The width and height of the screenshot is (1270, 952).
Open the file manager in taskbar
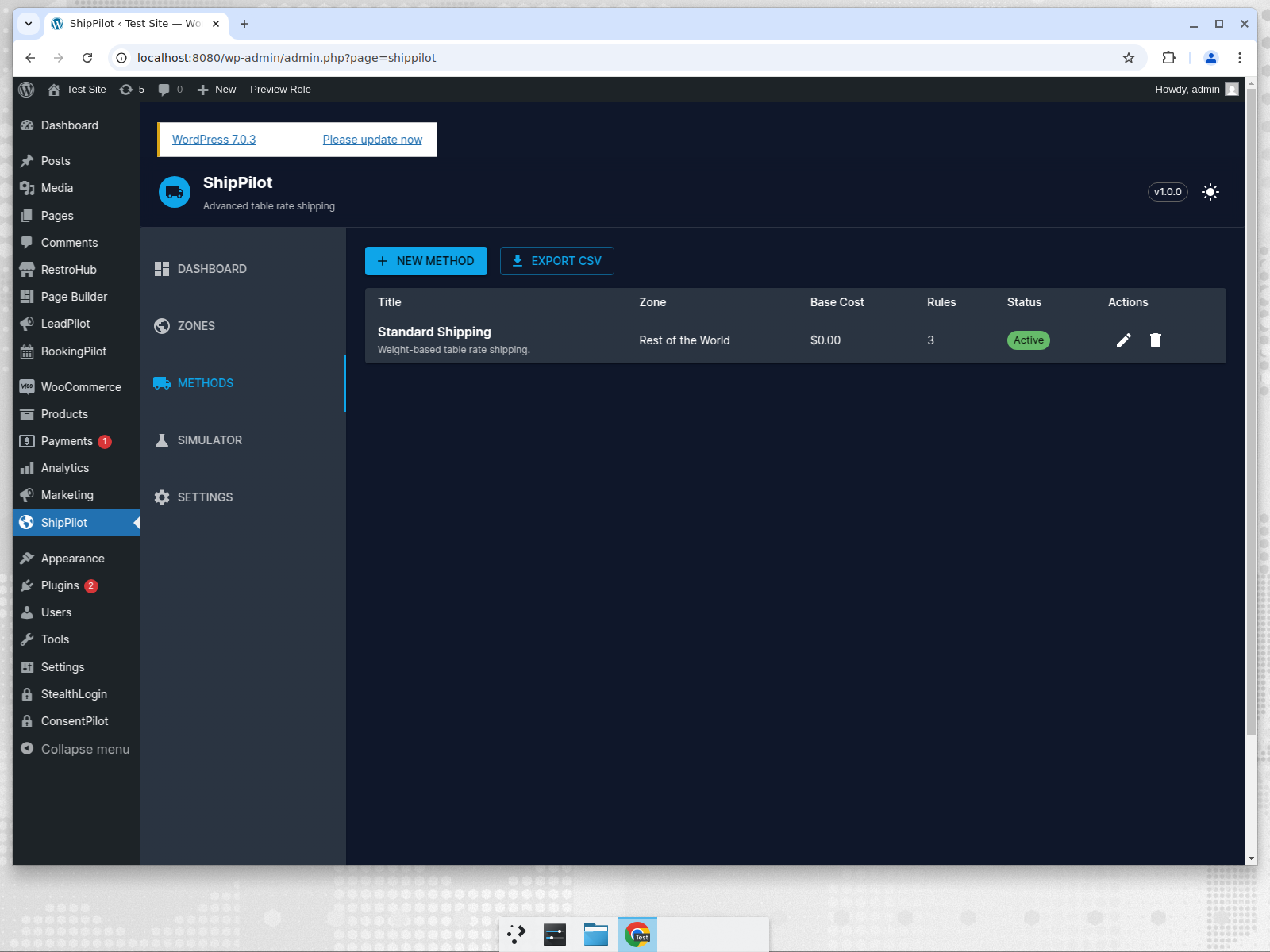pyautogui.click(x=596, y=935)
